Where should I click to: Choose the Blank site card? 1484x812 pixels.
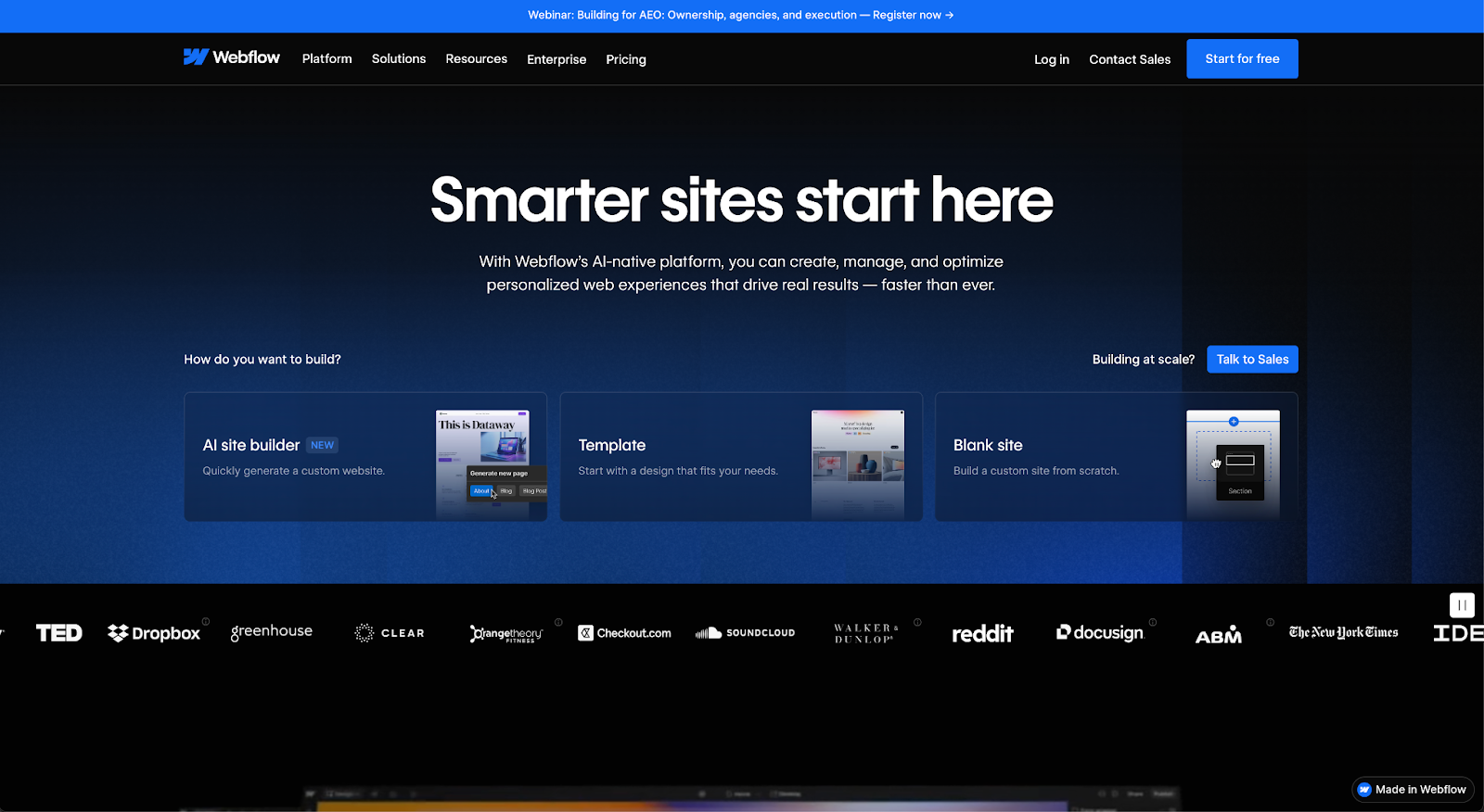[1117, 457]
